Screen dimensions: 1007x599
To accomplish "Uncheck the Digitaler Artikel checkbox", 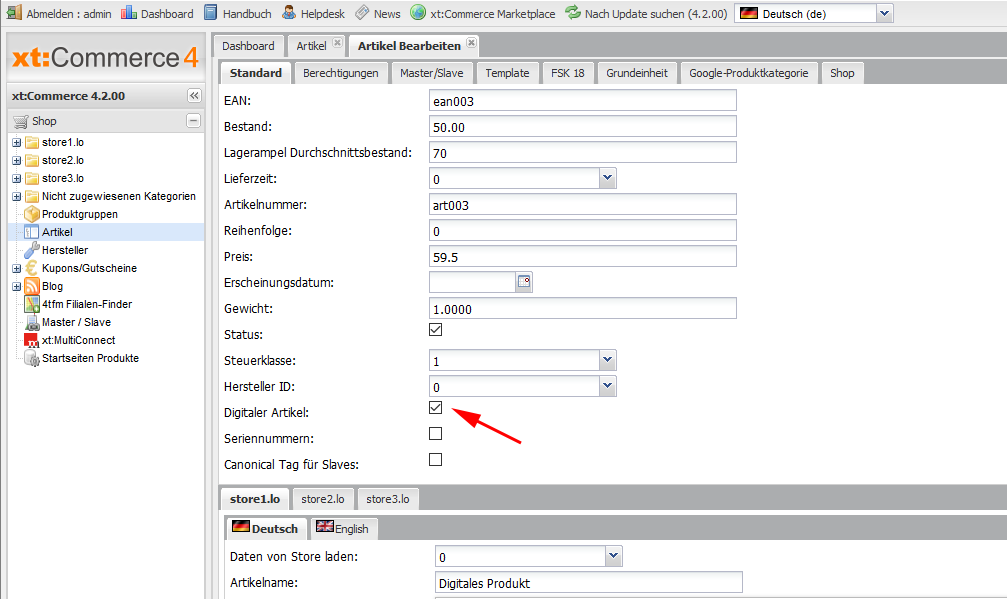I will coord(435,408).
